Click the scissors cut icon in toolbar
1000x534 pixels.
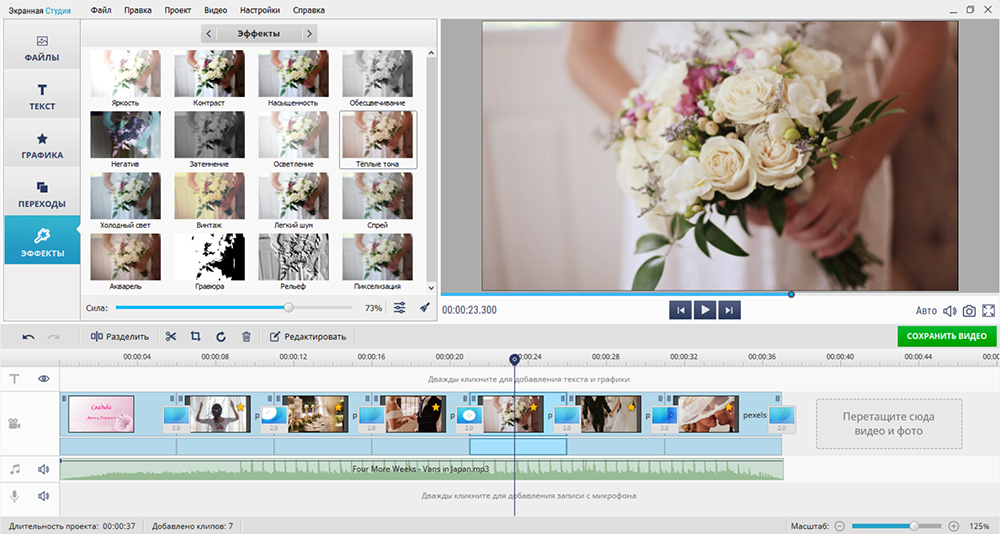[171, 337]
